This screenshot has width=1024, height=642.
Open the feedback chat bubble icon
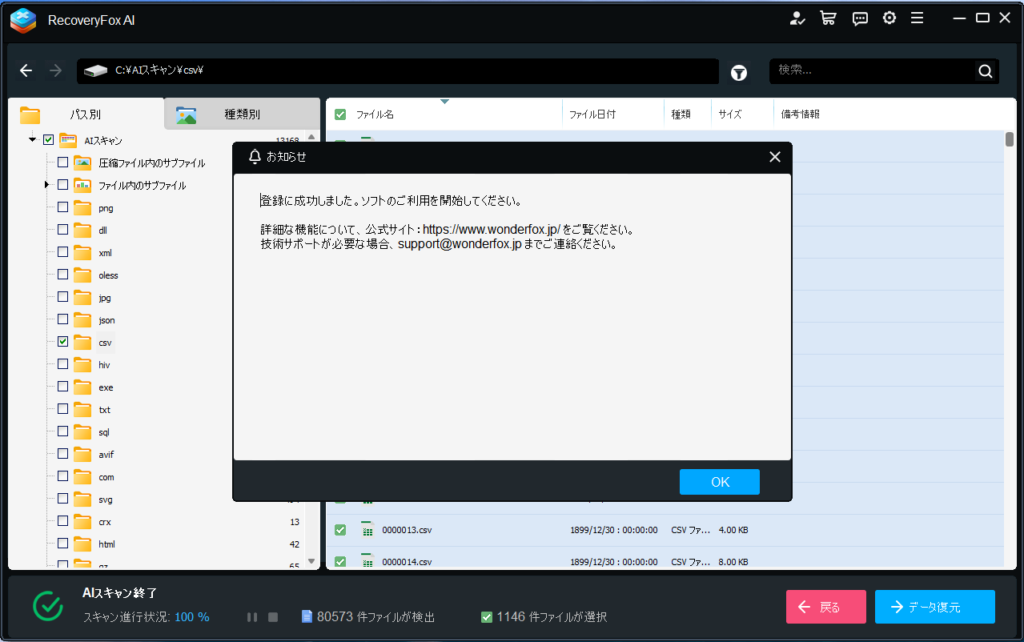(859, 18)
